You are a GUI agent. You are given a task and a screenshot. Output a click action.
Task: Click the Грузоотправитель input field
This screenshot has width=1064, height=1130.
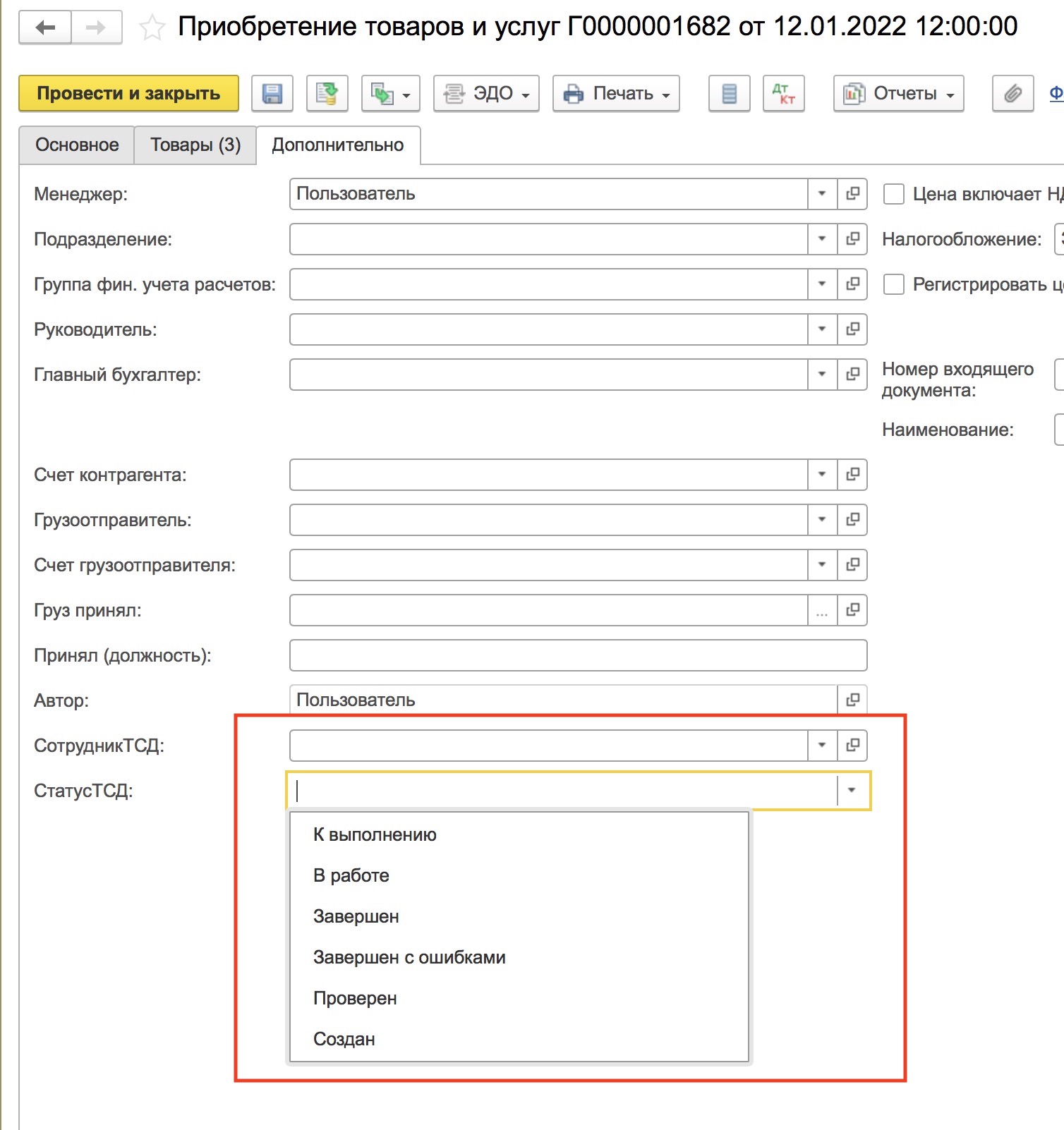click(x=548, y=520)
